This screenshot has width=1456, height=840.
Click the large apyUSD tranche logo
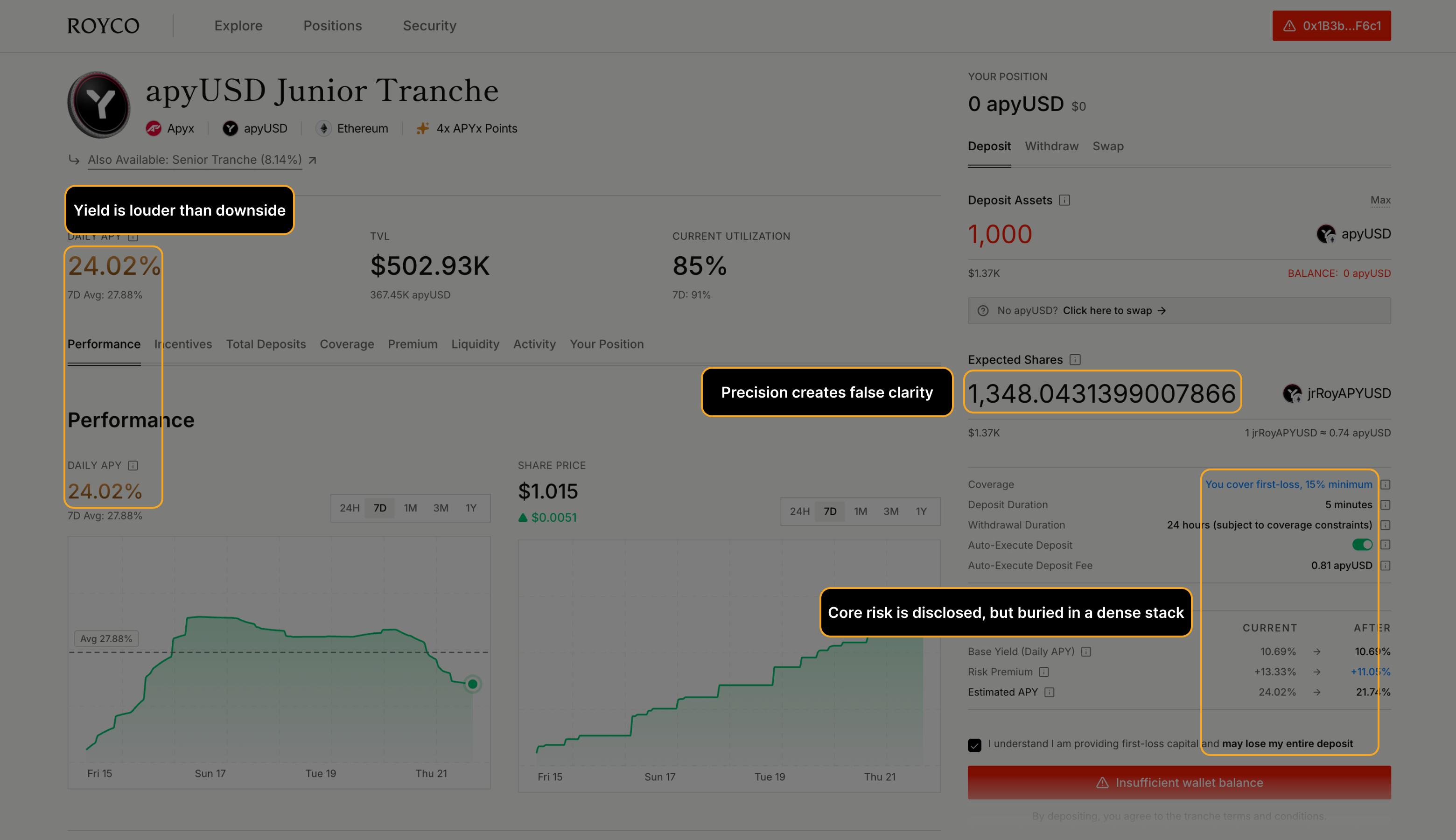click(x=99, y=105)
